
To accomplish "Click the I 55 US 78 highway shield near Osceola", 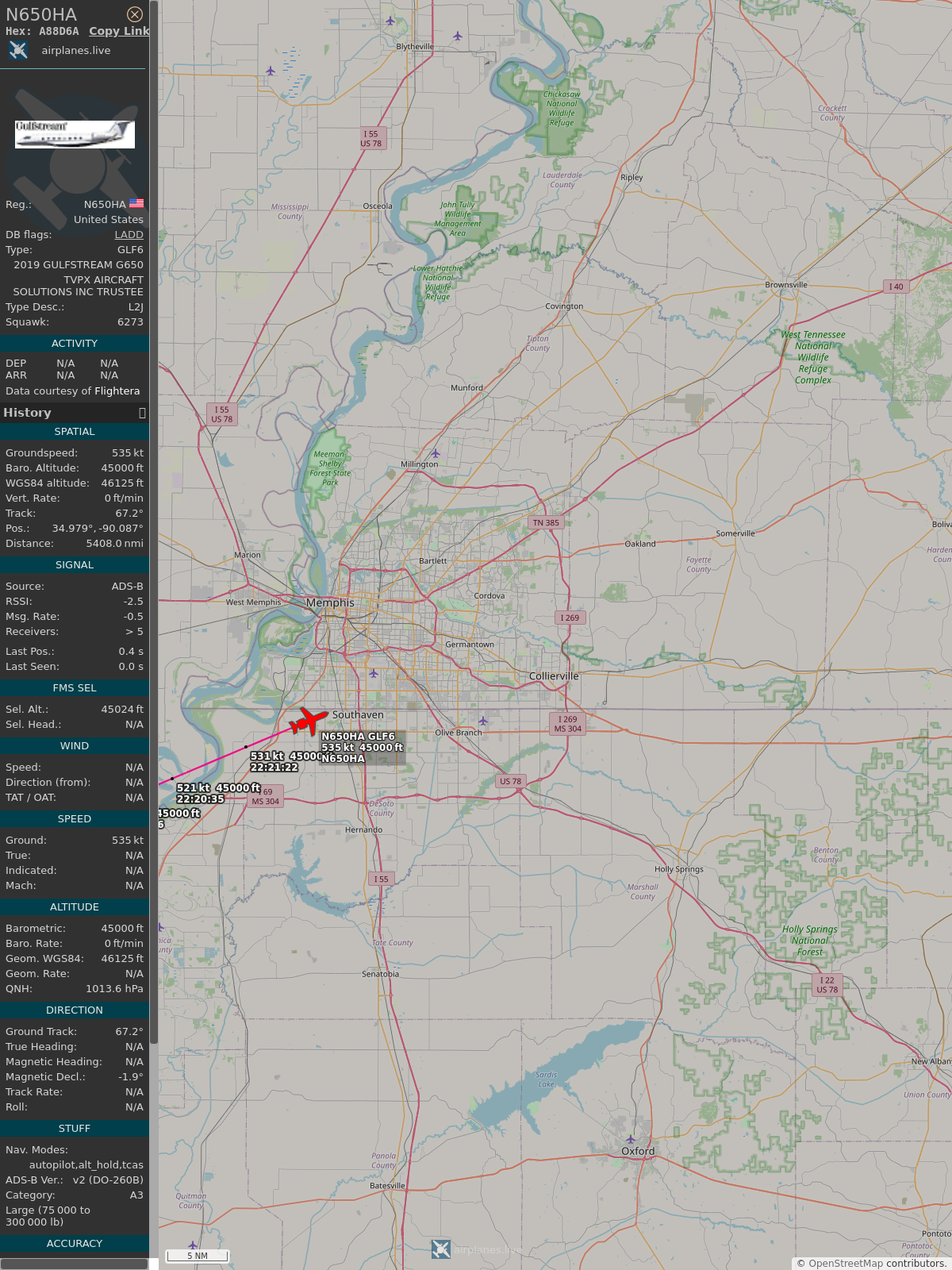I will pyautogui.click(x=370, y=139).
